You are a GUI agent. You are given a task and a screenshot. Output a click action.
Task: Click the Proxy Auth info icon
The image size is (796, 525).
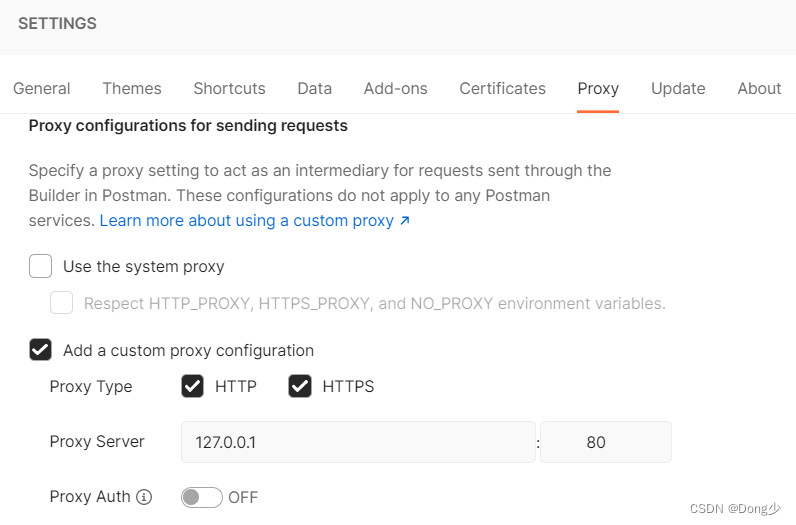[x=144, y=497]
